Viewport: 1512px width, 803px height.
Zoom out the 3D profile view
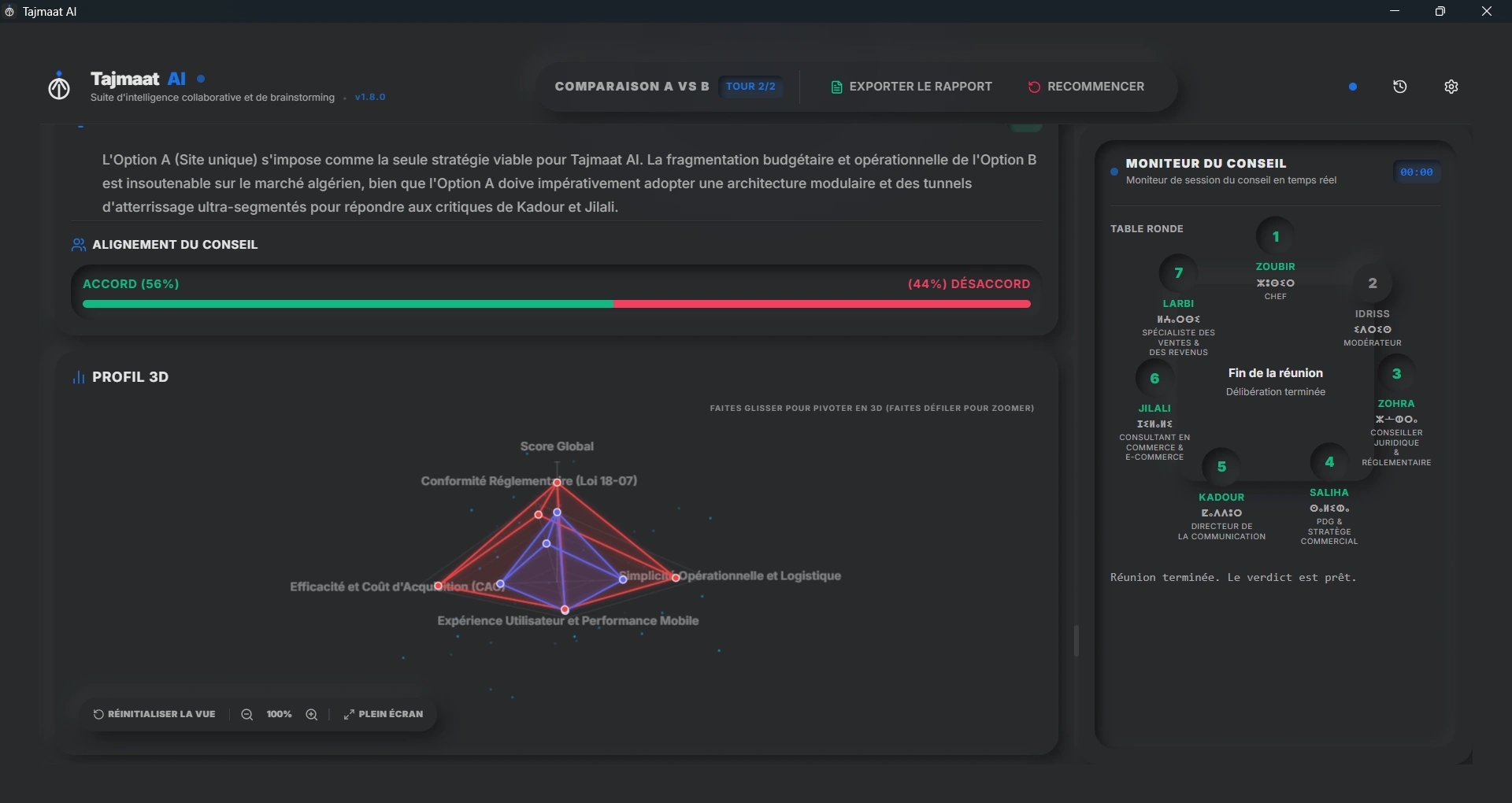tap(247, 714)
